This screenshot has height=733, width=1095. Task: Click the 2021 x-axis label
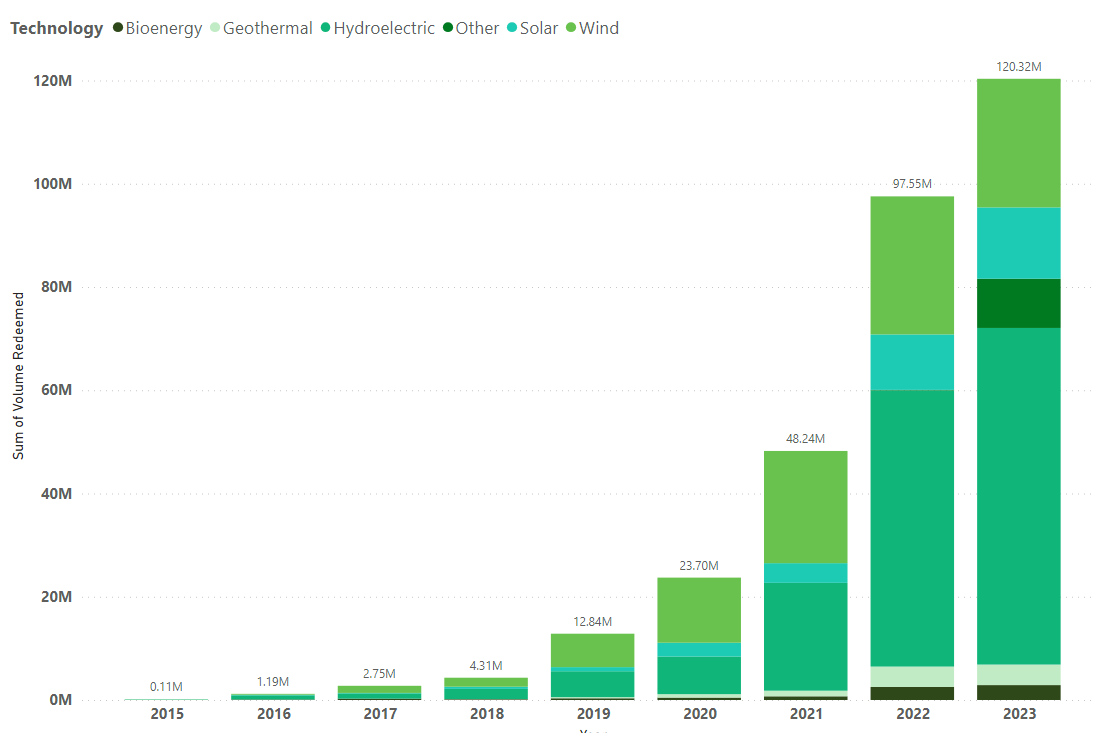coord(806,713)
